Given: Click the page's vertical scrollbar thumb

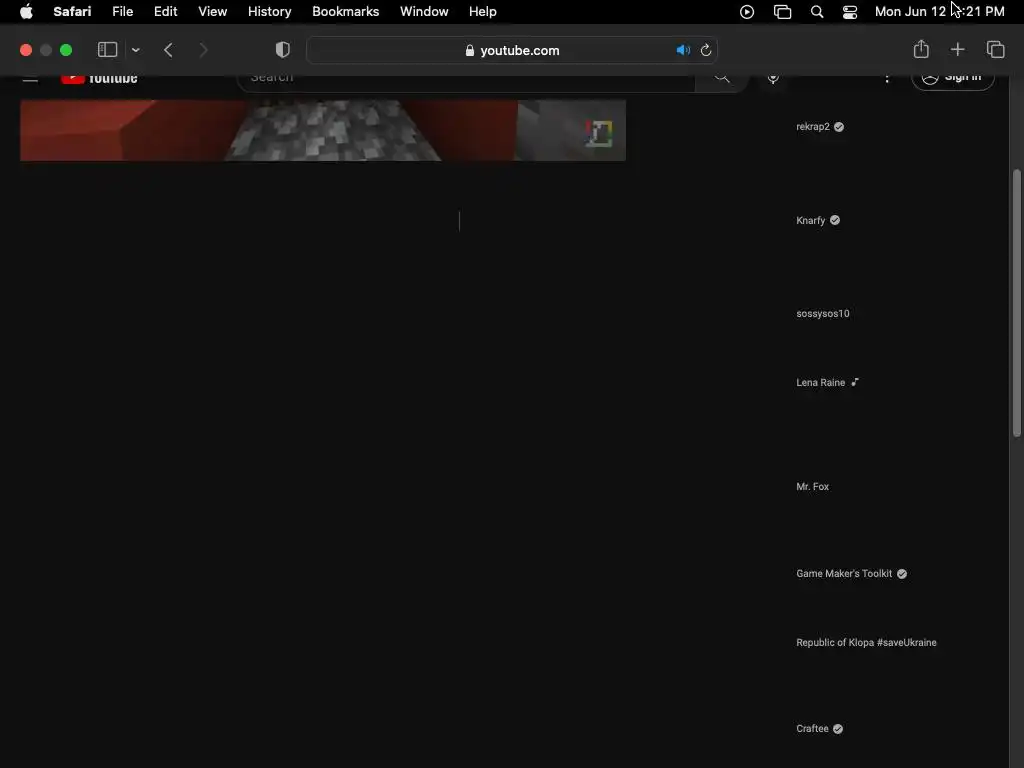Looking at the screenshot, I should click(1016, 302).
